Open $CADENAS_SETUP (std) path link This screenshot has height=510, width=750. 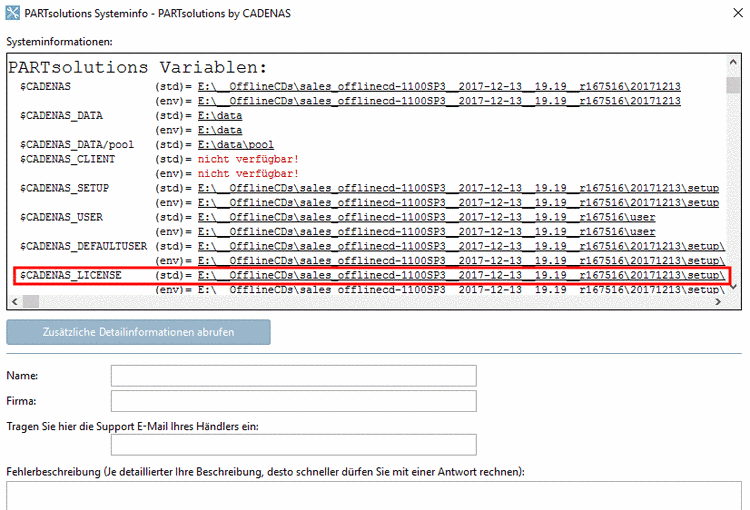tap(458, 188)
